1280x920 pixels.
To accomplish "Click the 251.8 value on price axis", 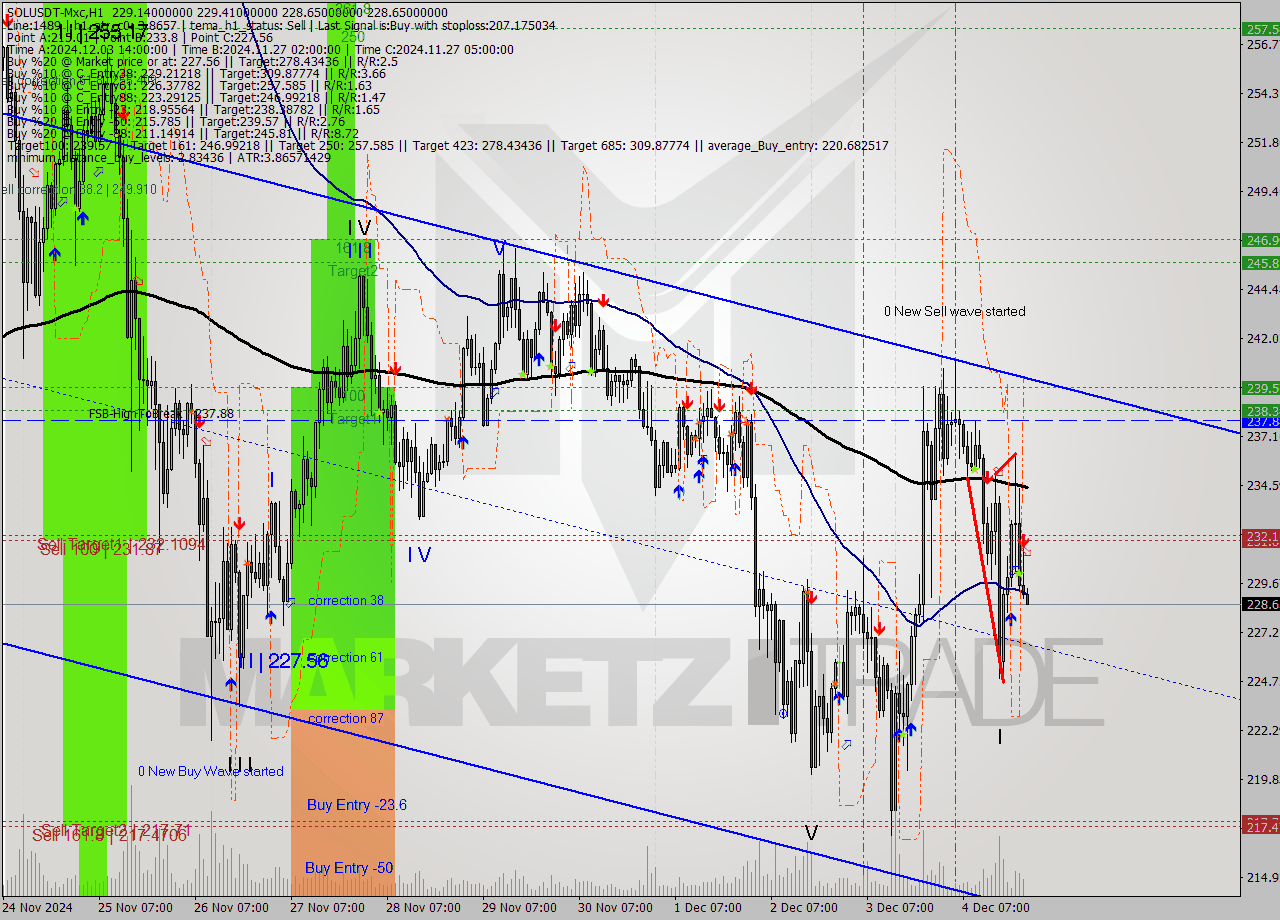I will (1261, 142).
